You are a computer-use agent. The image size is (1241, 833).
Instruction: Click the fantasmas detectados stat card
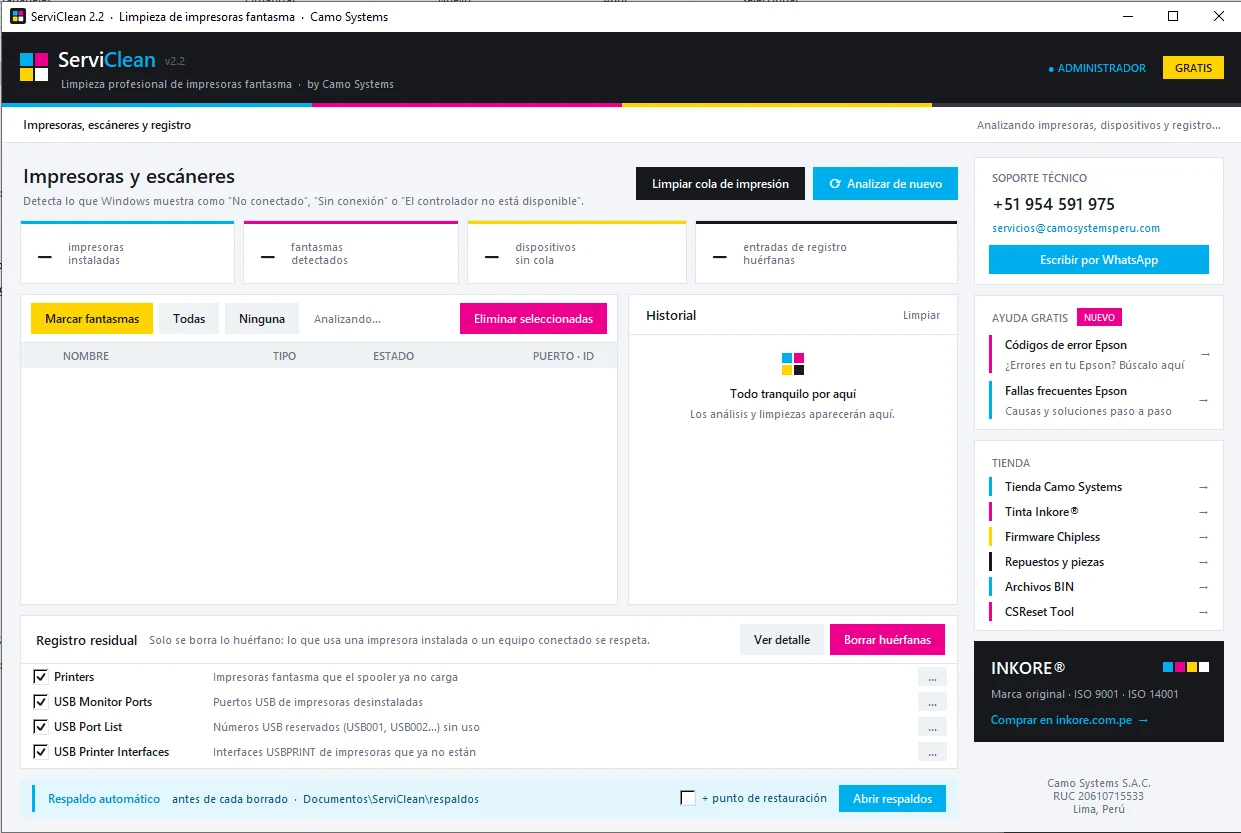tap(351, 253)
